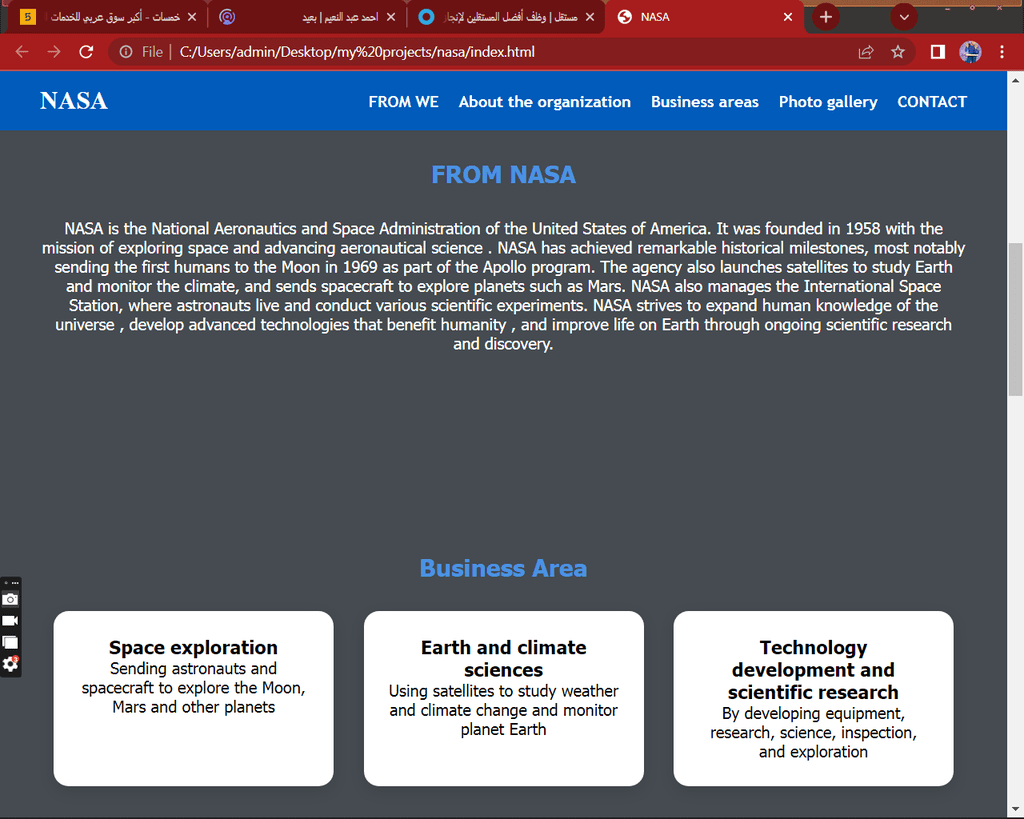Click the FROM NASA heading
The image size is (1024, 819).
(x=504, y=174)
